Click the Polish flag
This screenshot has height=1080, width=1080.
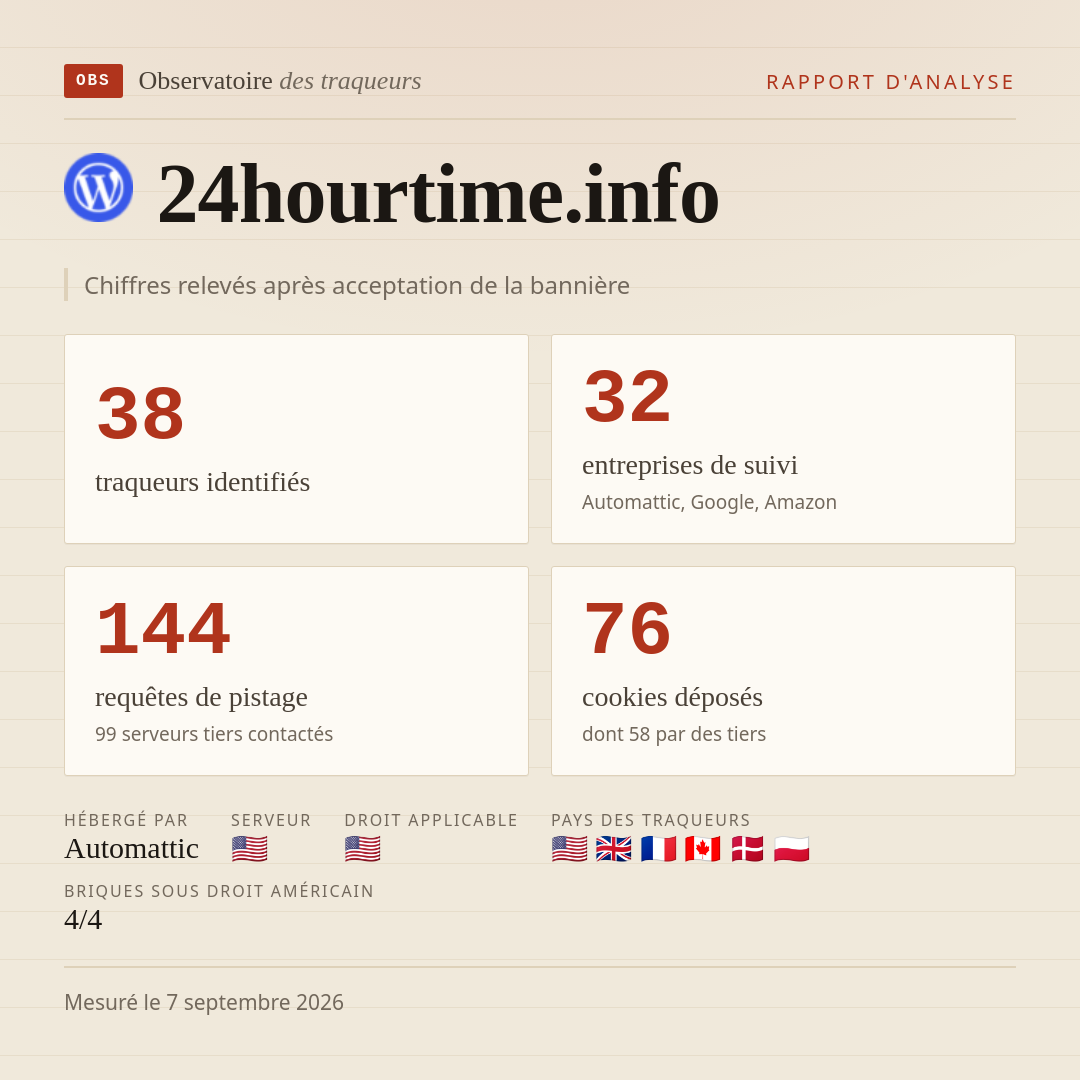pos(791,849)
